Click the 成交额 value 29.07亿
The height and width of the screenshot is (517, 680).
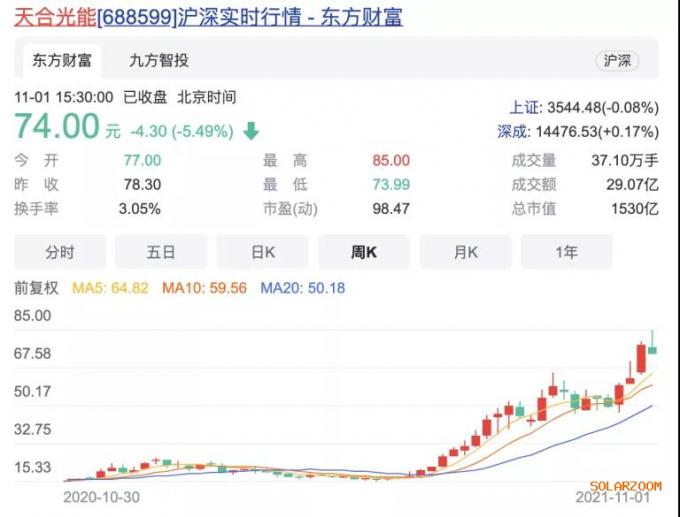(x=632, y=184)
